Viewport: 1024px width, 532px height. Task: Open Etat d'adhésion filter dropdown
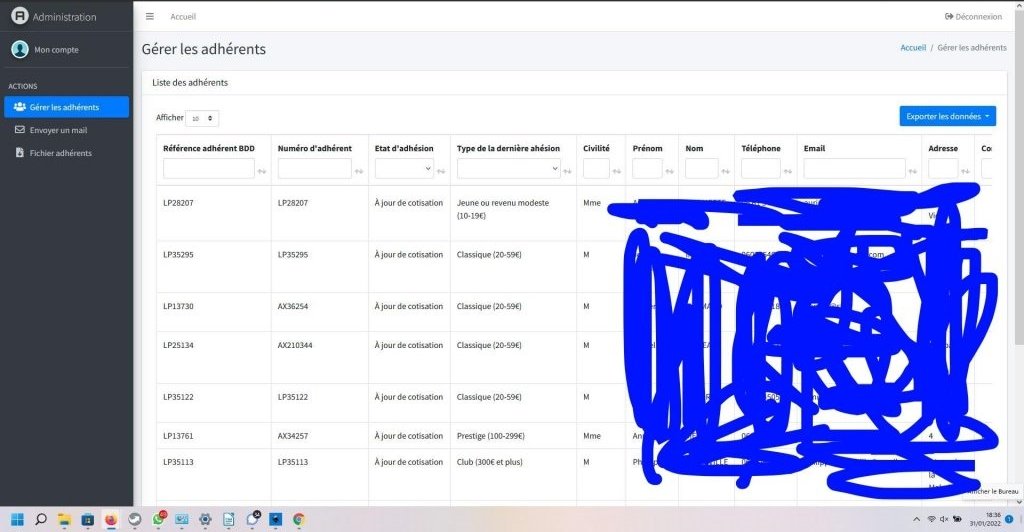click(404, 169)
